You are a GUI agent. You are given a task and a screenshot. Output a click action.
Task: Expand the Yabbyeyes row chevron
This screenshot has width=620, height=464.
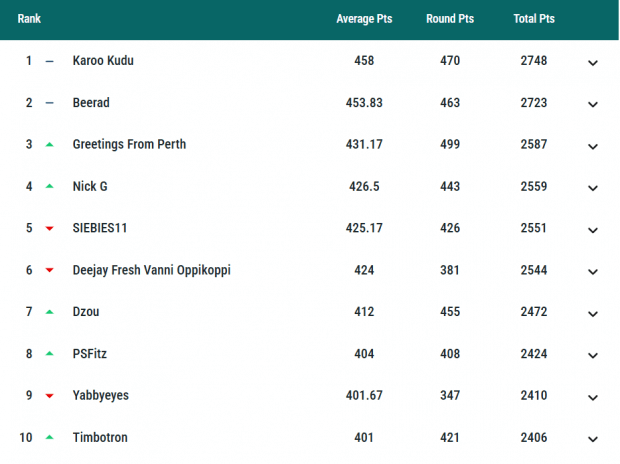[593, 398]
